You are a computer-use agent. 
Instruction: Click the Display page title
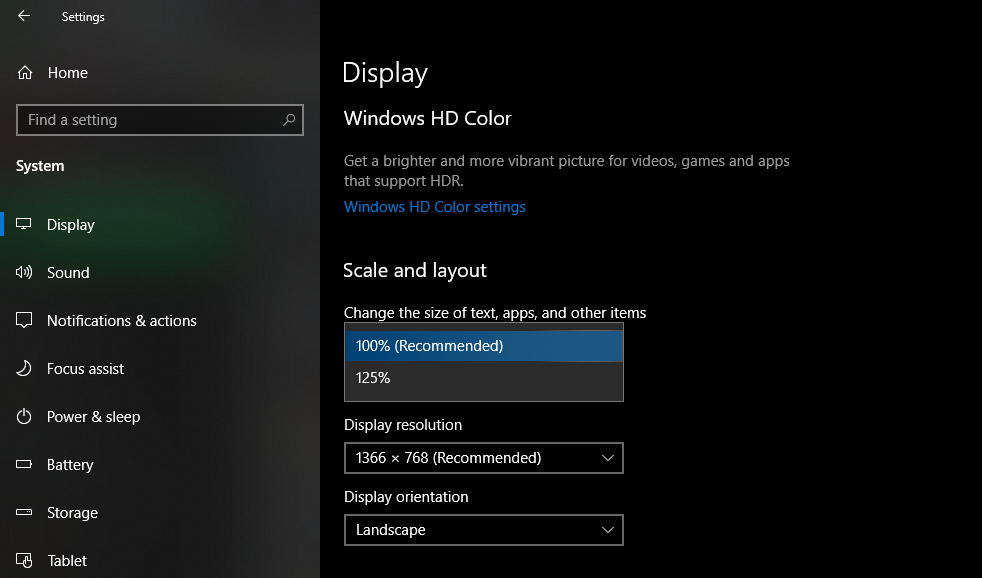(x=385, y=73)
